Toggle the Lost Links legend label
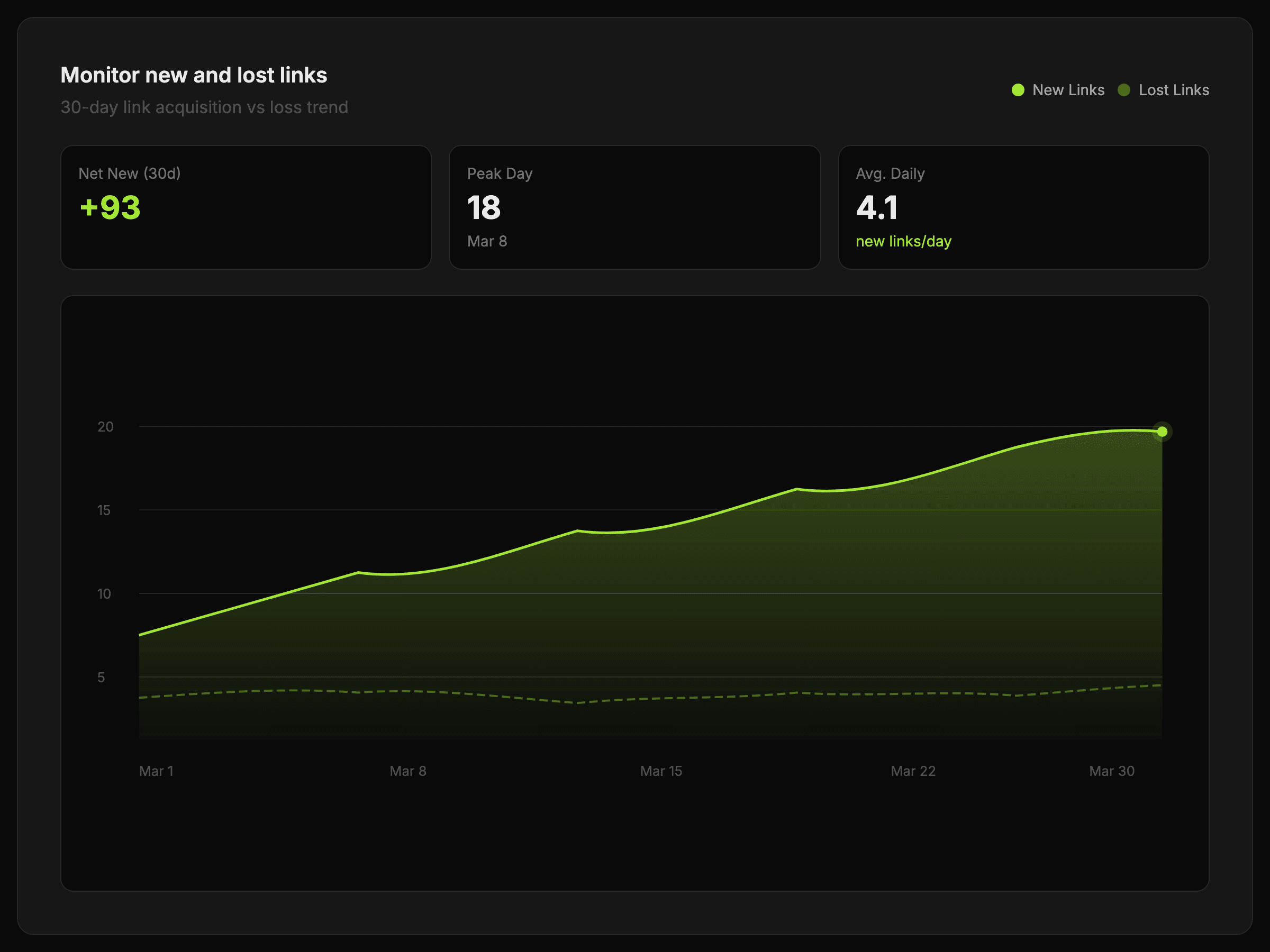The height and width of the screenshot is (952, 1270). point(1174,90)
